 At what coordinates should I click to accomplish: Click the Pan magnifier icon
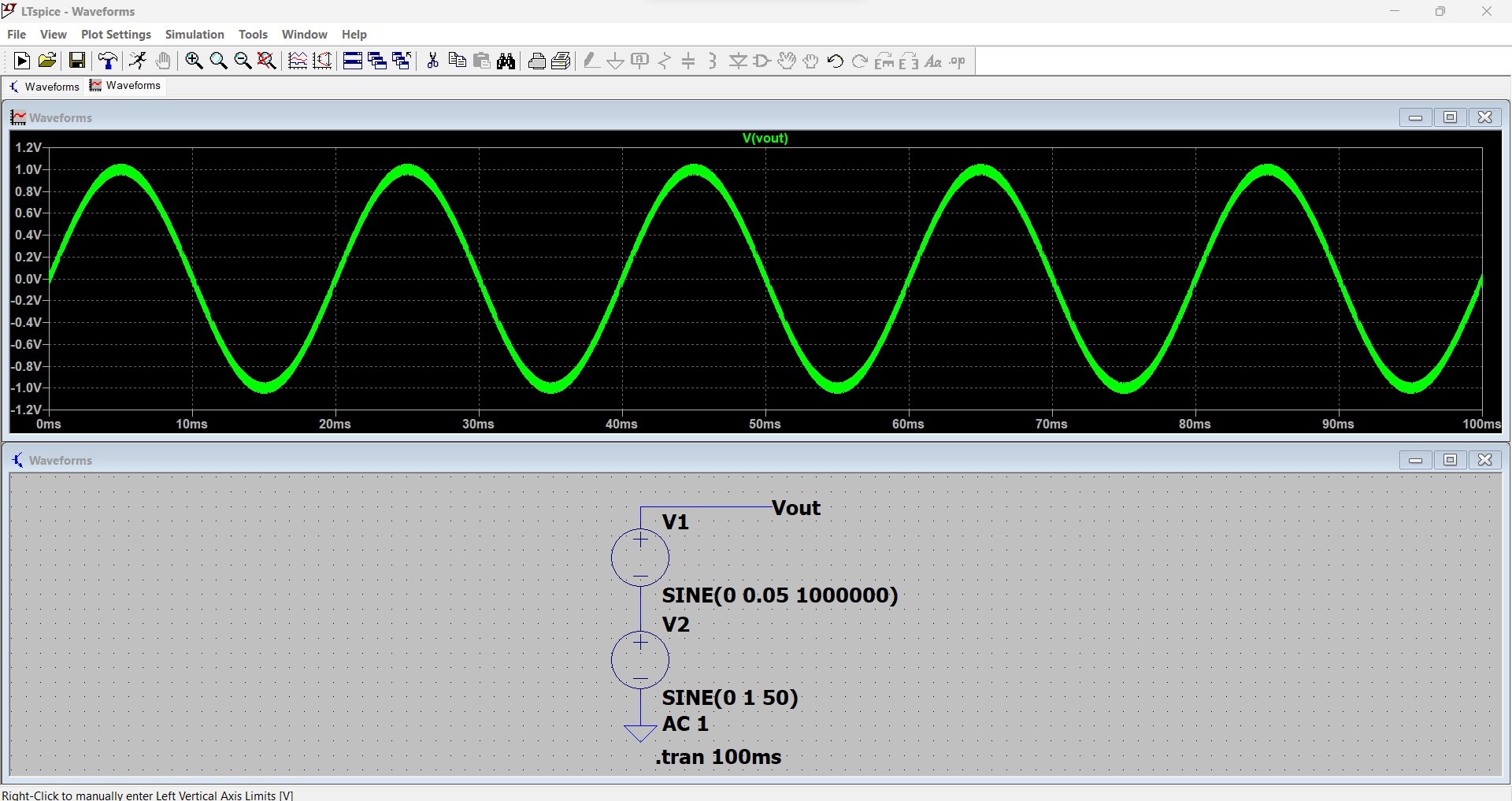coord(219,61)
